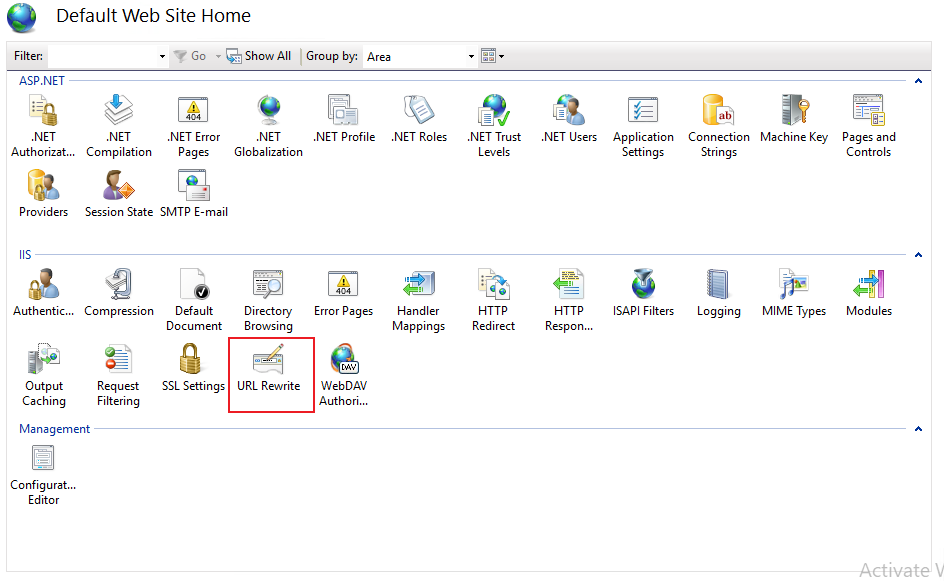Collapse the ASP.NET group
The height and width of the screenshot is (581, 944).
click(x=918, y=81)
